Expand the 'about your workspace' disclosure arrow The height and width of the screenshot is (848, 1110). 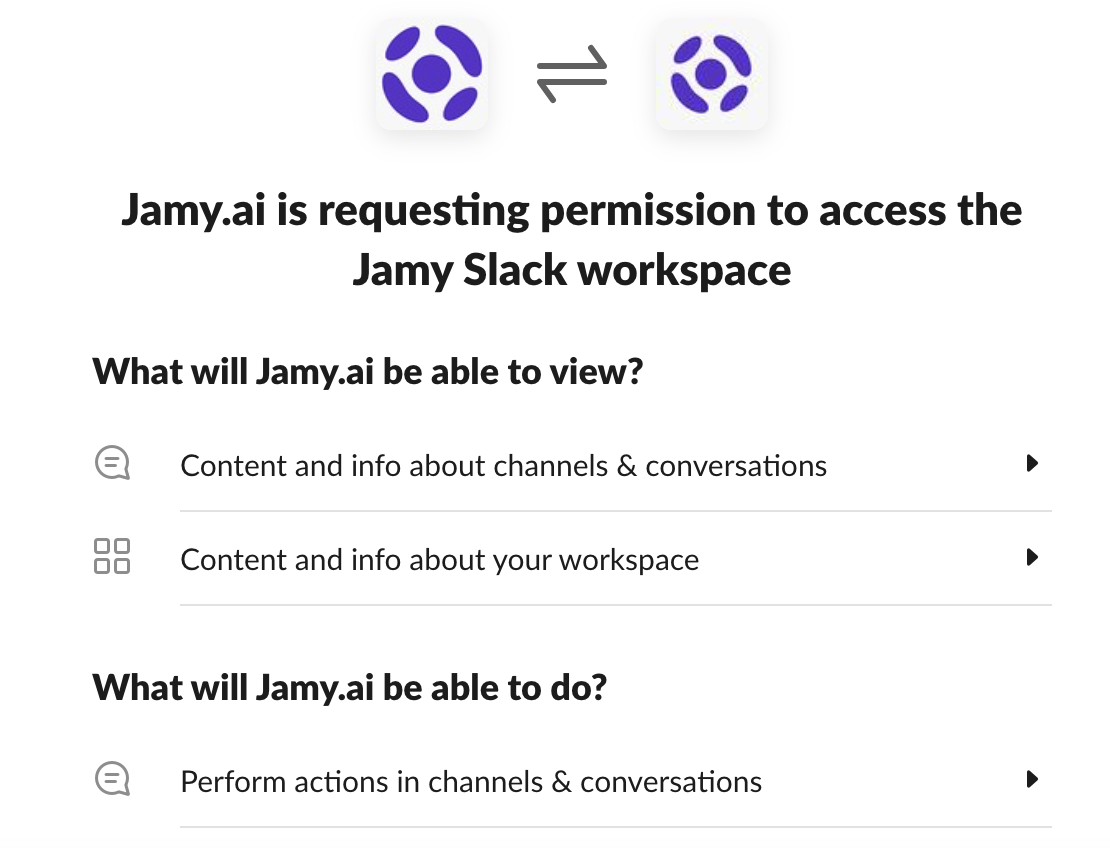[x=1033, y=557]
